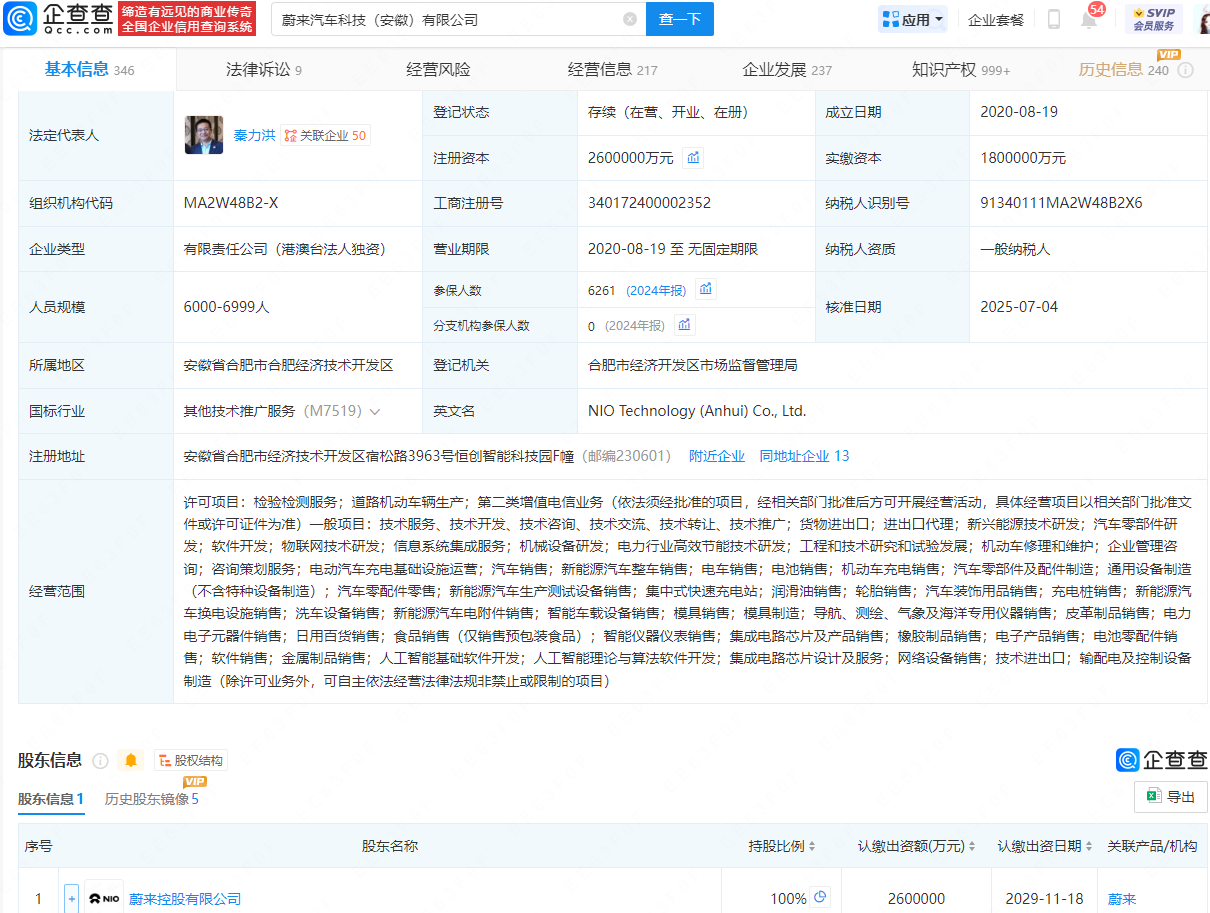Export shareholder info via 导出 button
Viewport: 1210px width, 913px height.
[x=1171, y=797]
